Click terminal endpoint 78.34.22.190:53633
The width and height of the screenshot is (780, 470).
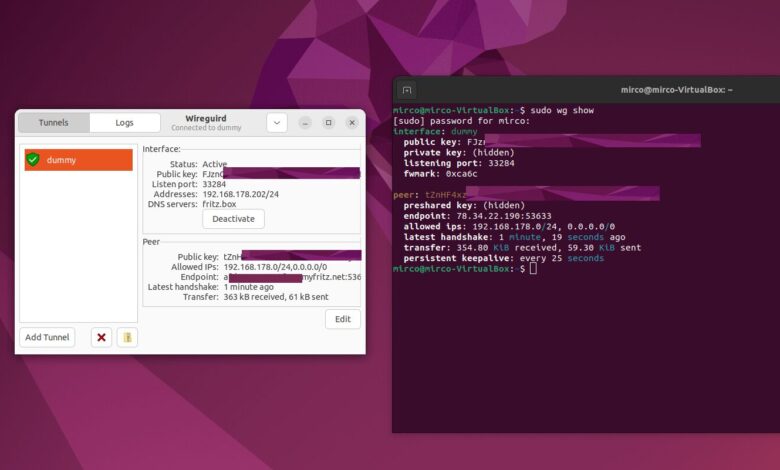pyautogui.click(x=503, y=216)
